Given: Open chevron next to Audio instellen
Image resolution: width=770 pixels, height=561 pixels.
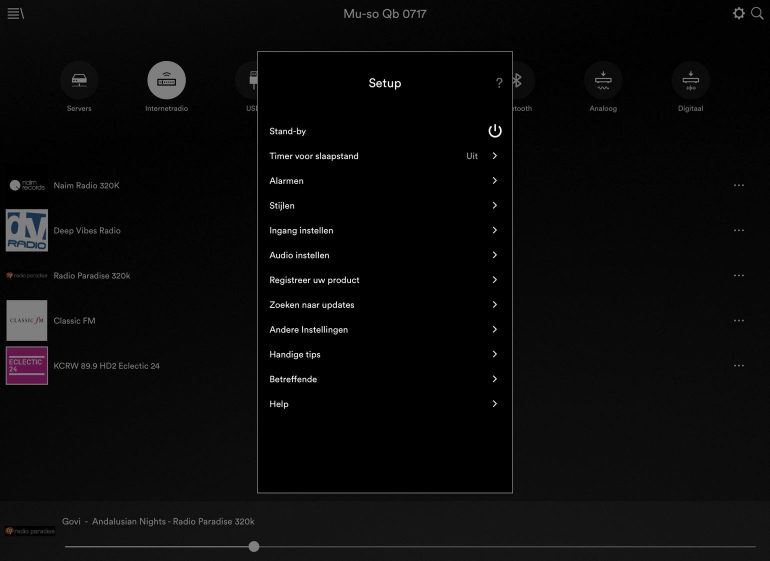Looking at the screenshot, I should tap(494, 255).
